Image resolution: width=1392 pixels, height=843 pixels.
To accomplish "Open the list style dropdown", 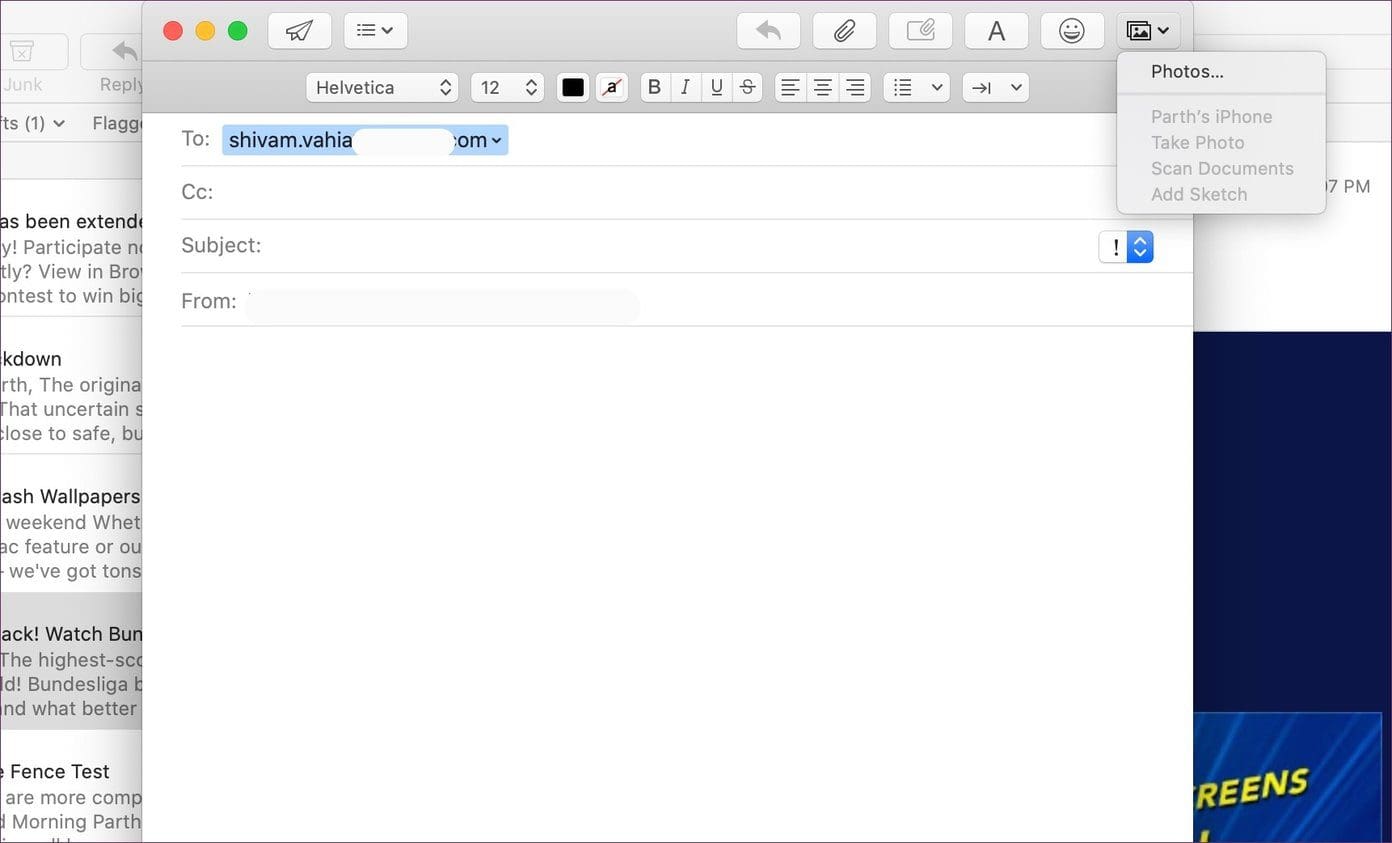I will (916, 88).
